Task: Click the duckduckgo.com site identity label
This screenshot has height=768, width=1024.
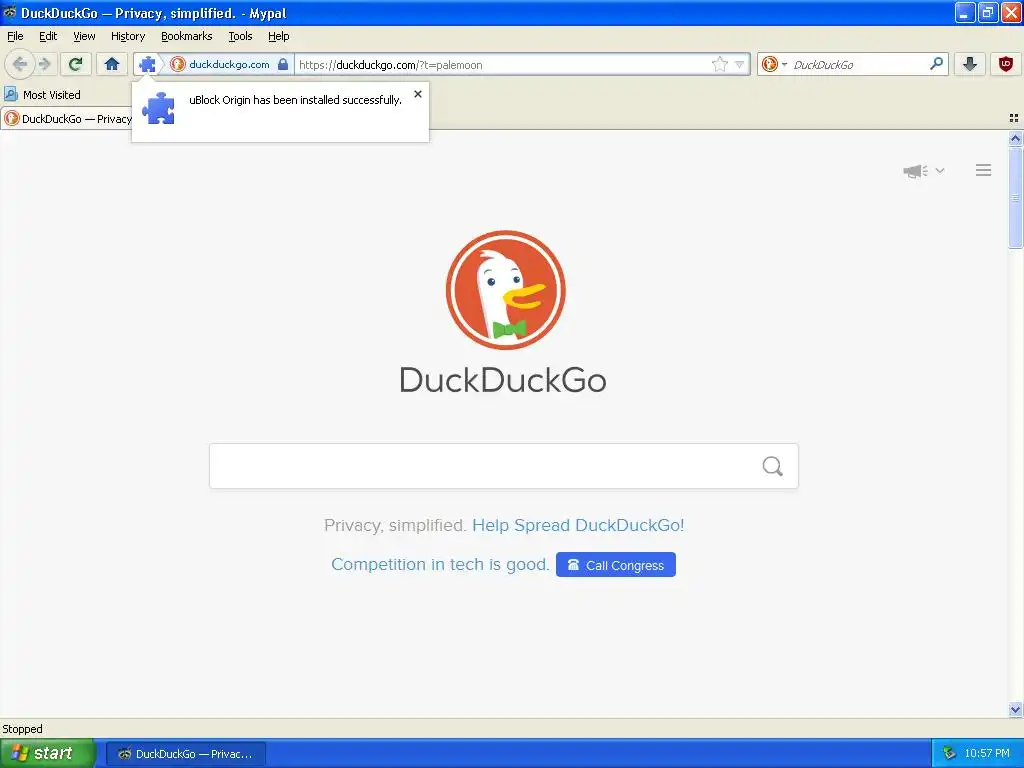Action: tap(229, 65)
